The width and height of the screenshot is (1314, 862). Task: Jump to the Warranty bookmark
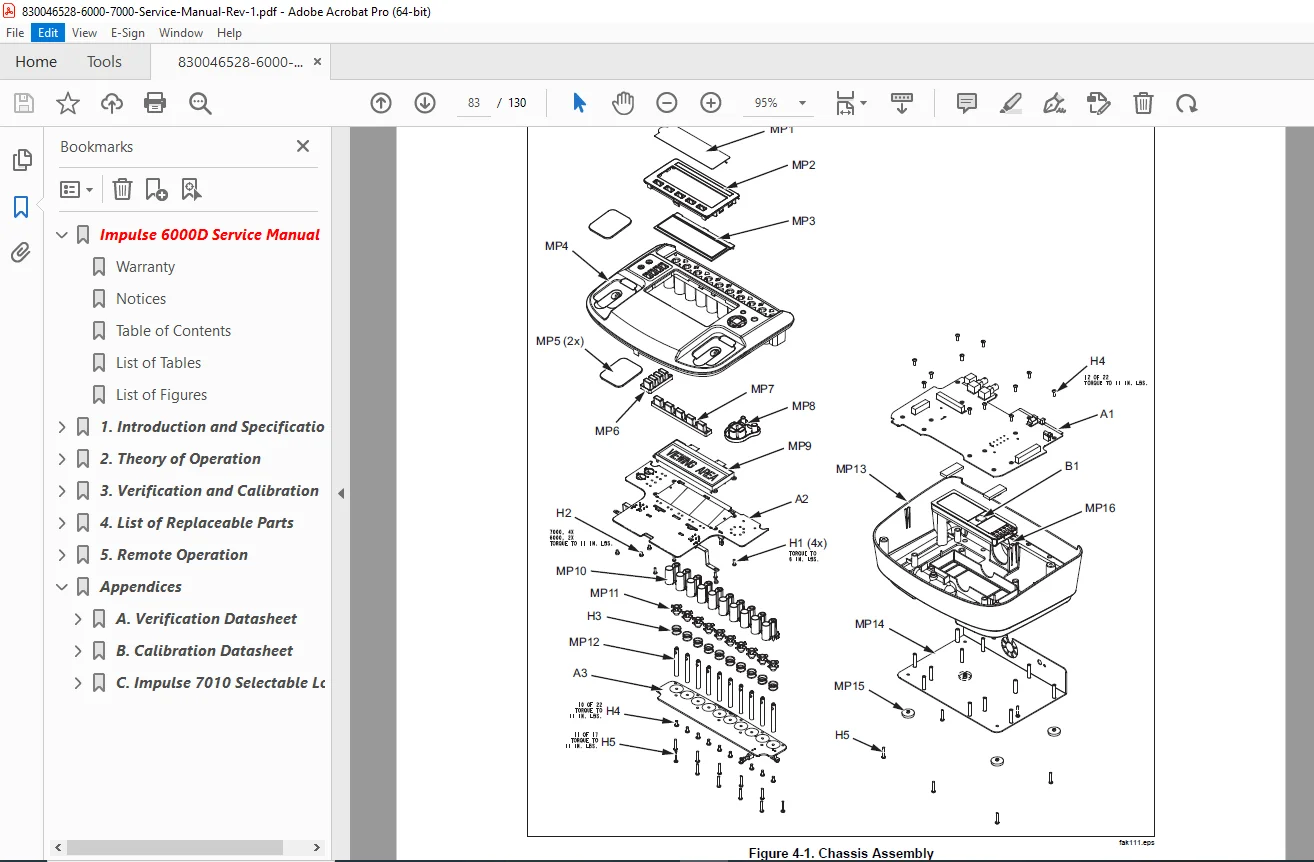(x=145, y=267)
